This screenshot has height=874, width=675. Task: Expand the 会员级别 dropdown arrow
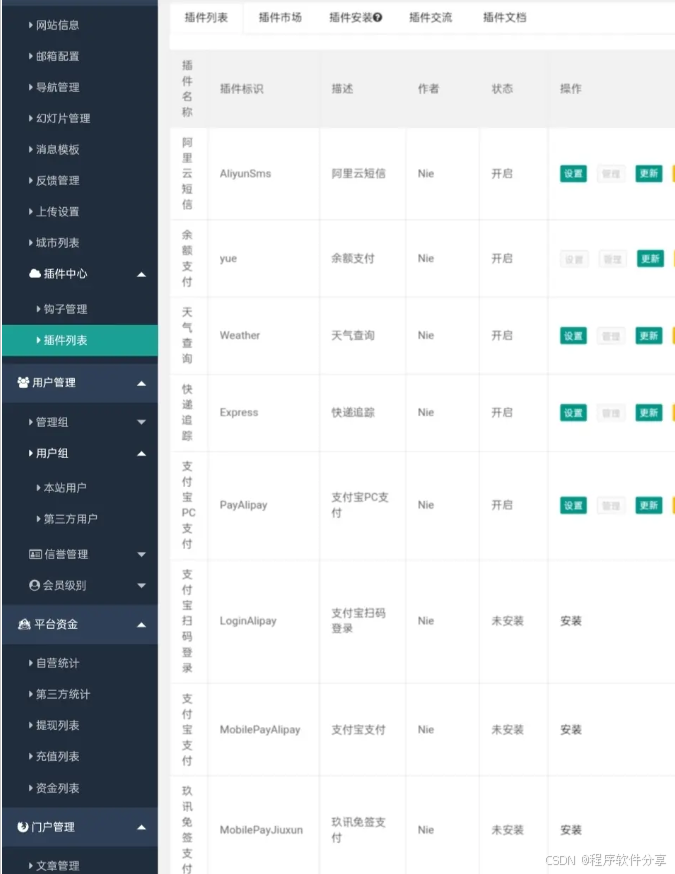click(x=141, y=585)
